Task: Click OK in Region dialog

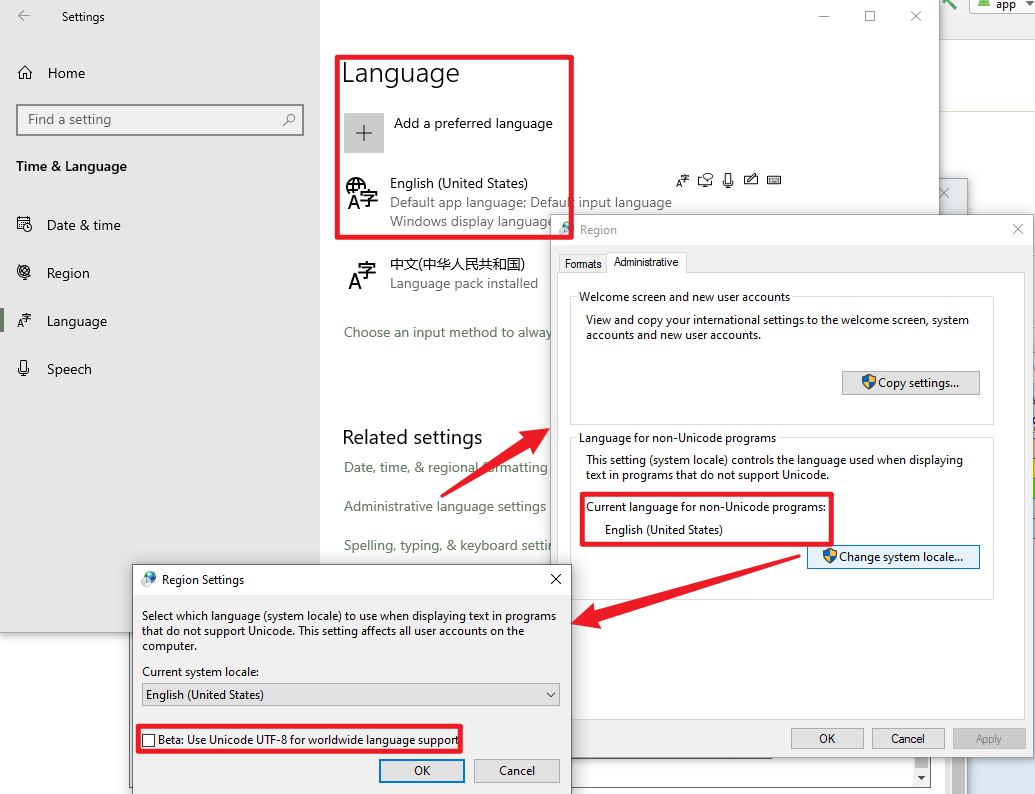Action: 827,739
